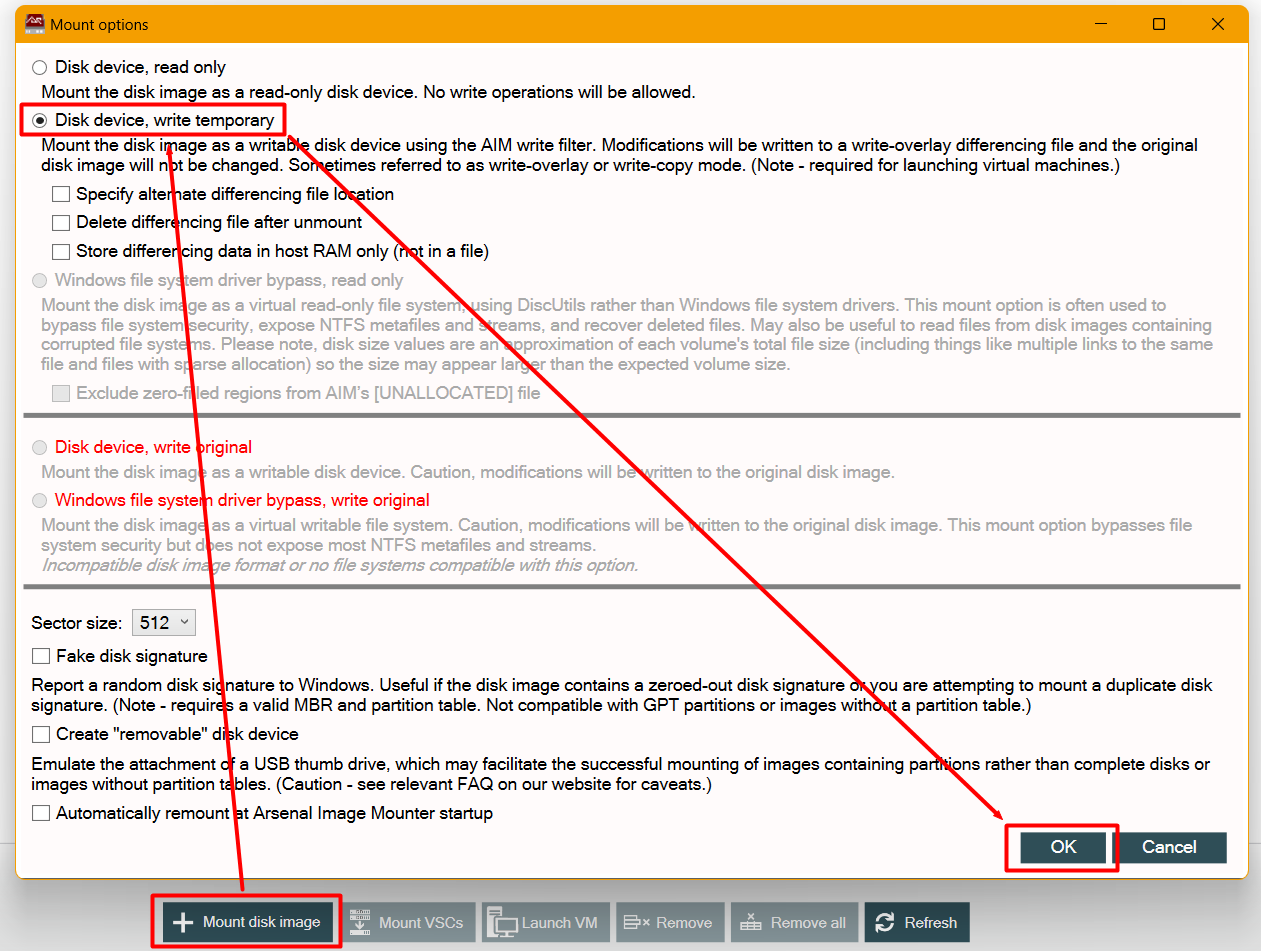Screen dimensions: 1261x951
Task: Check Create "removable" disk device
Action: point(41,734)
